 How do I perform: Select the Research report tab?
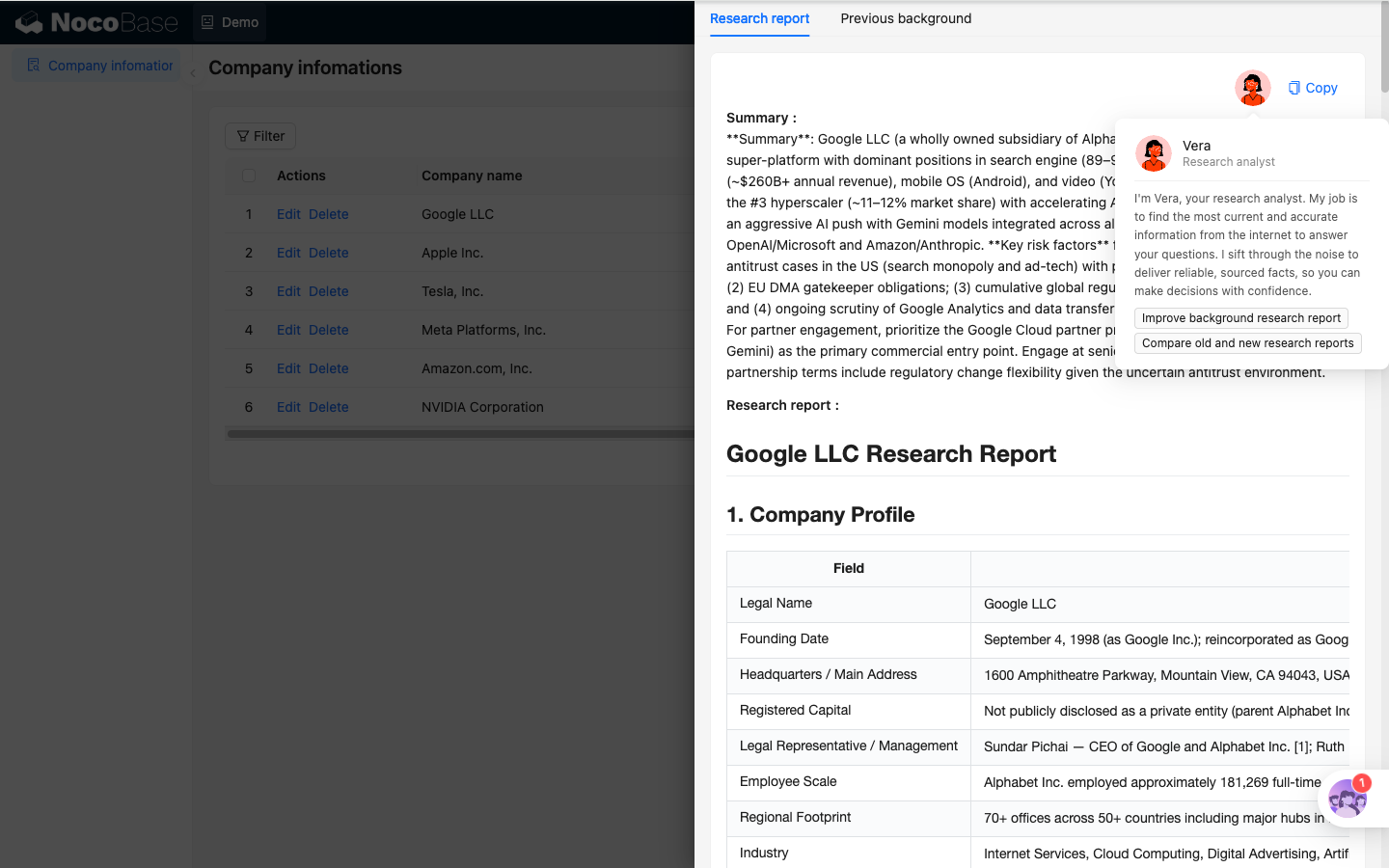click(759, 18)
